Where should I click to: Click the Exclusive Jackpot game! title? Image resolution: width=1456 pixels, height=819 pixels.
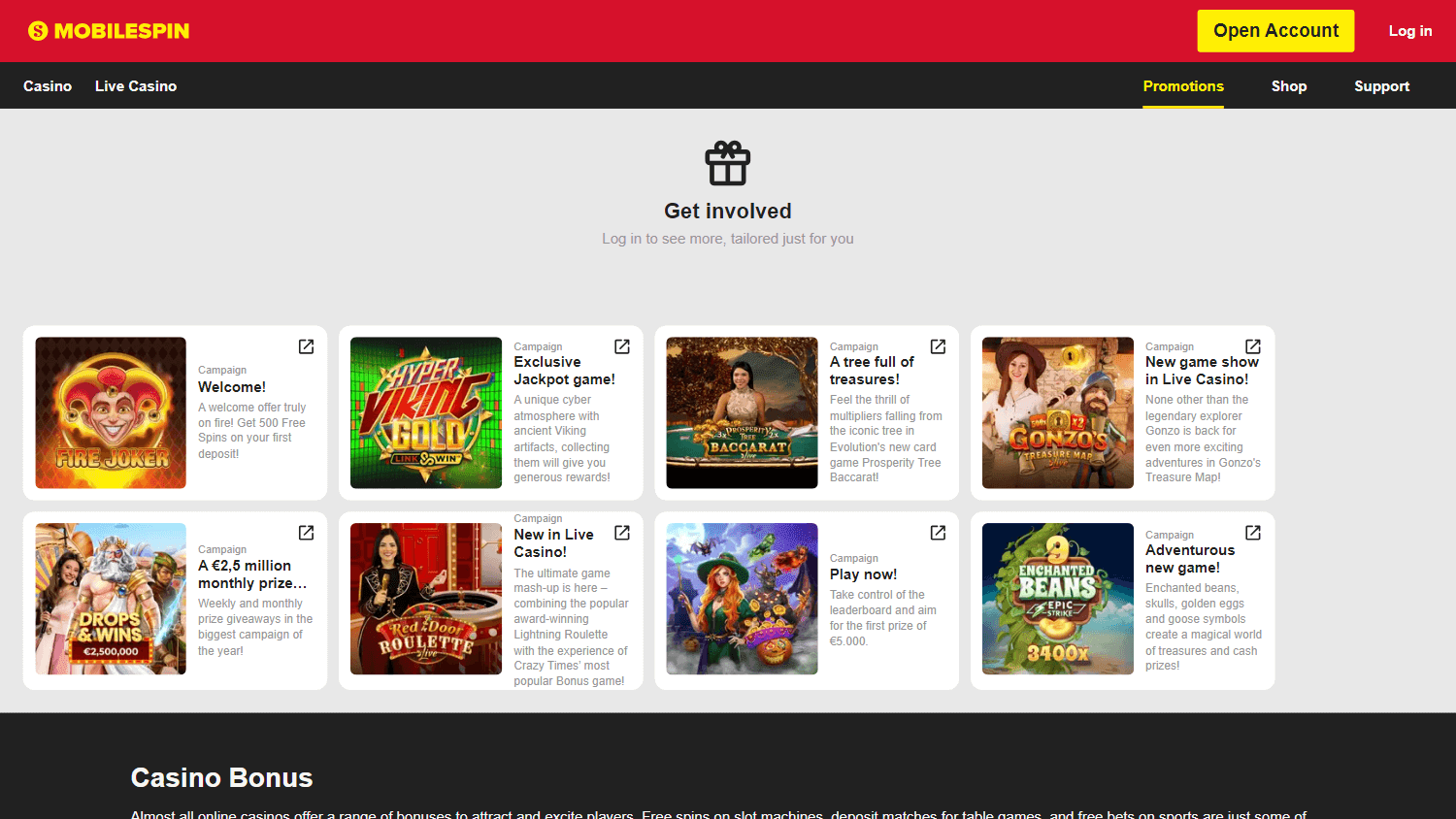[x=565, y=371]
